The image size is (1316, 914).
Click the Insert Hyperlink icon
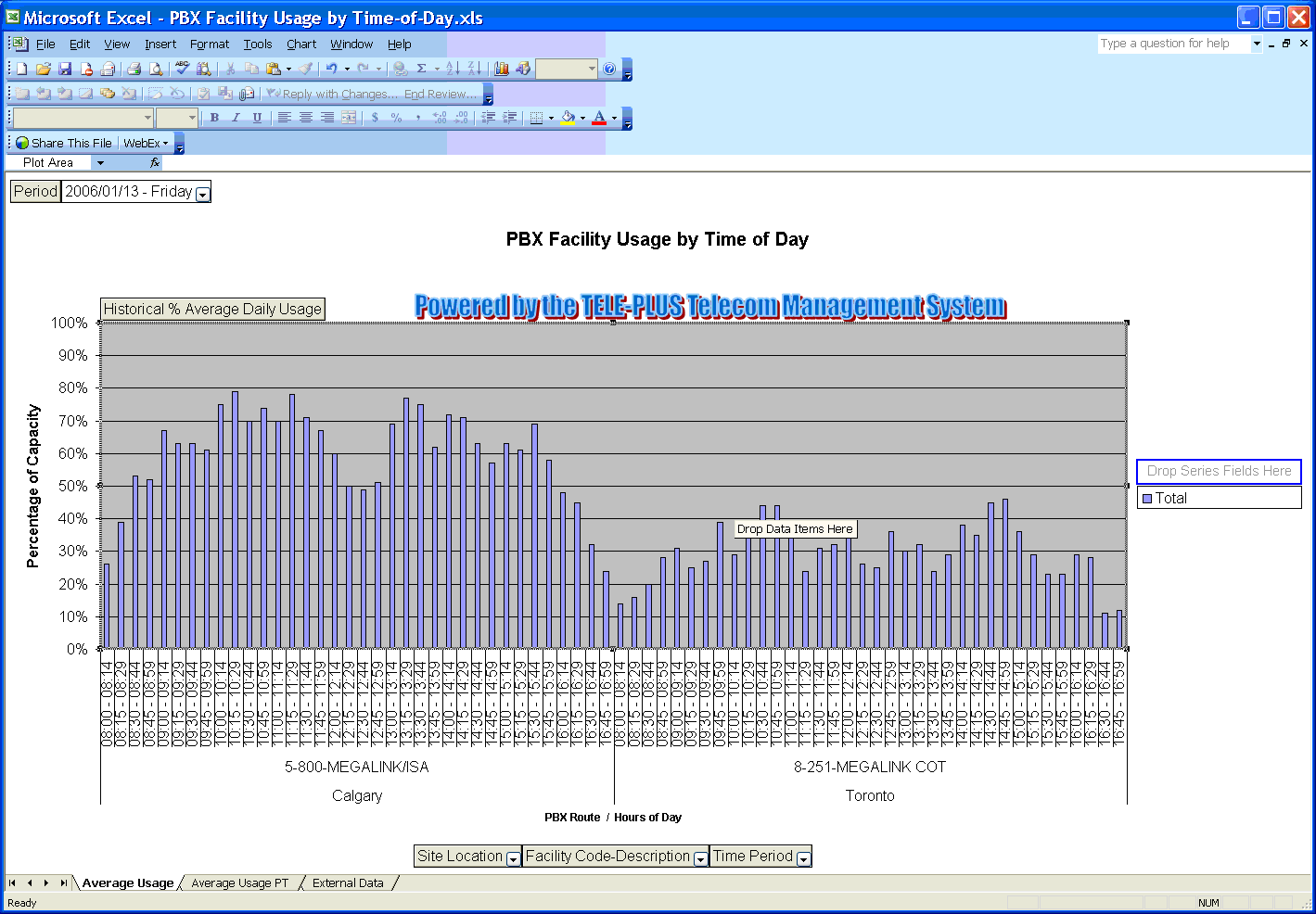[x=400, y=69]
